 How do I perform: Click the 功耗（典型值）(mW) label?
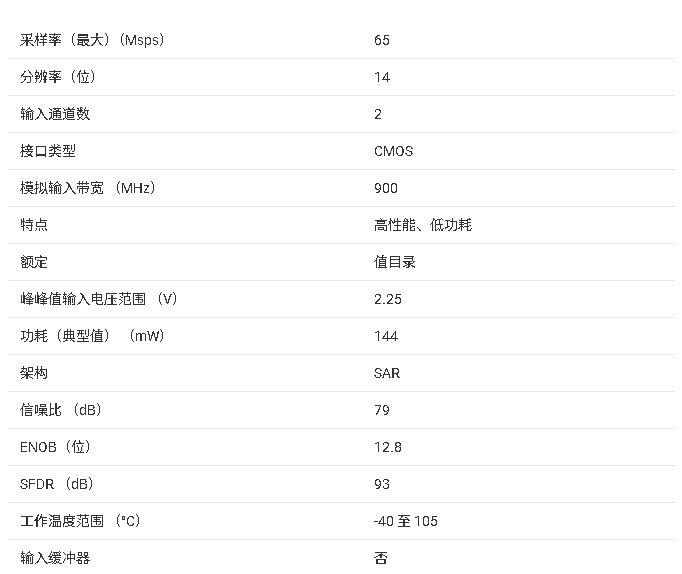coord(92,336)
